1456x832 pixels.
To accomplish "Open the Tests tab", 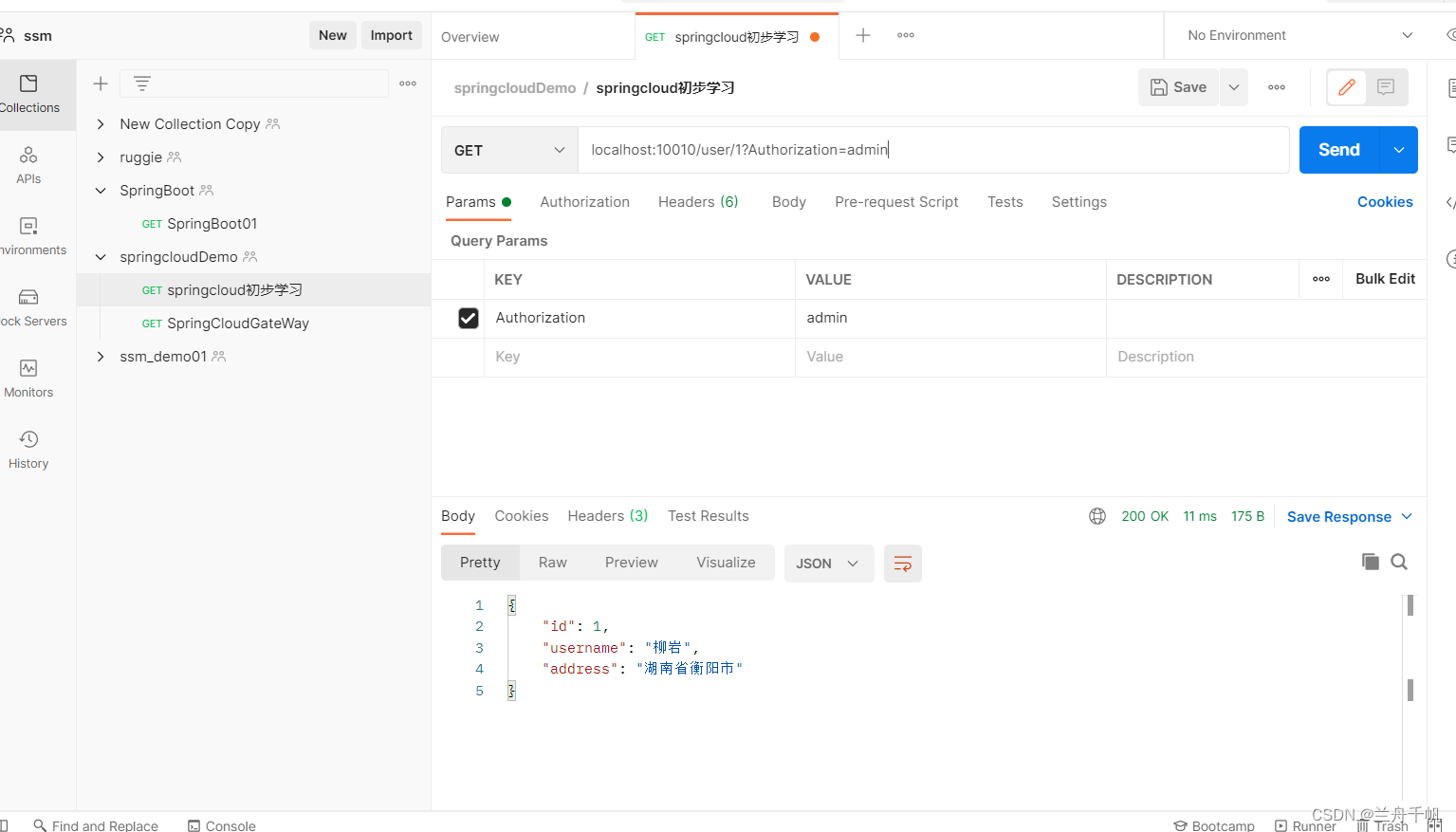I will click(1004, 202).
